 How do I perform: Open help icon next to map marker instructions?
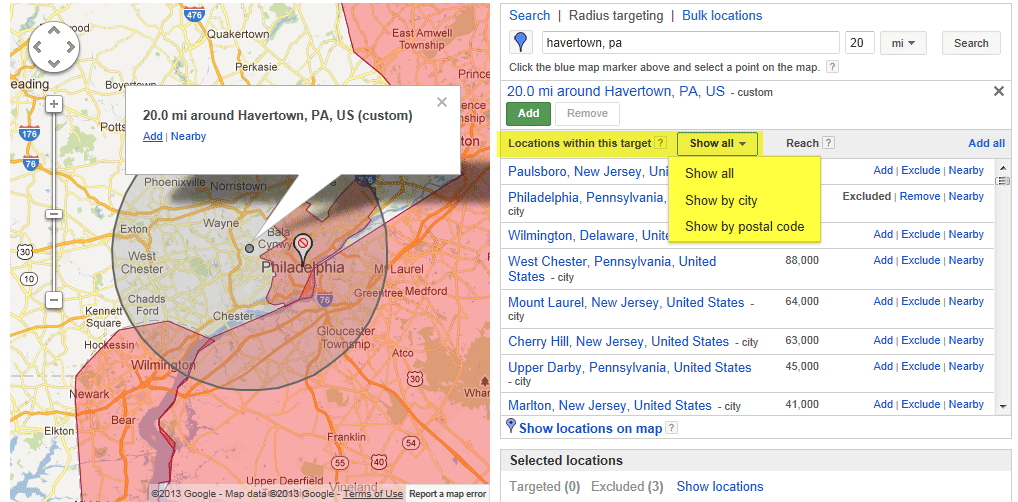pos(832,67)
